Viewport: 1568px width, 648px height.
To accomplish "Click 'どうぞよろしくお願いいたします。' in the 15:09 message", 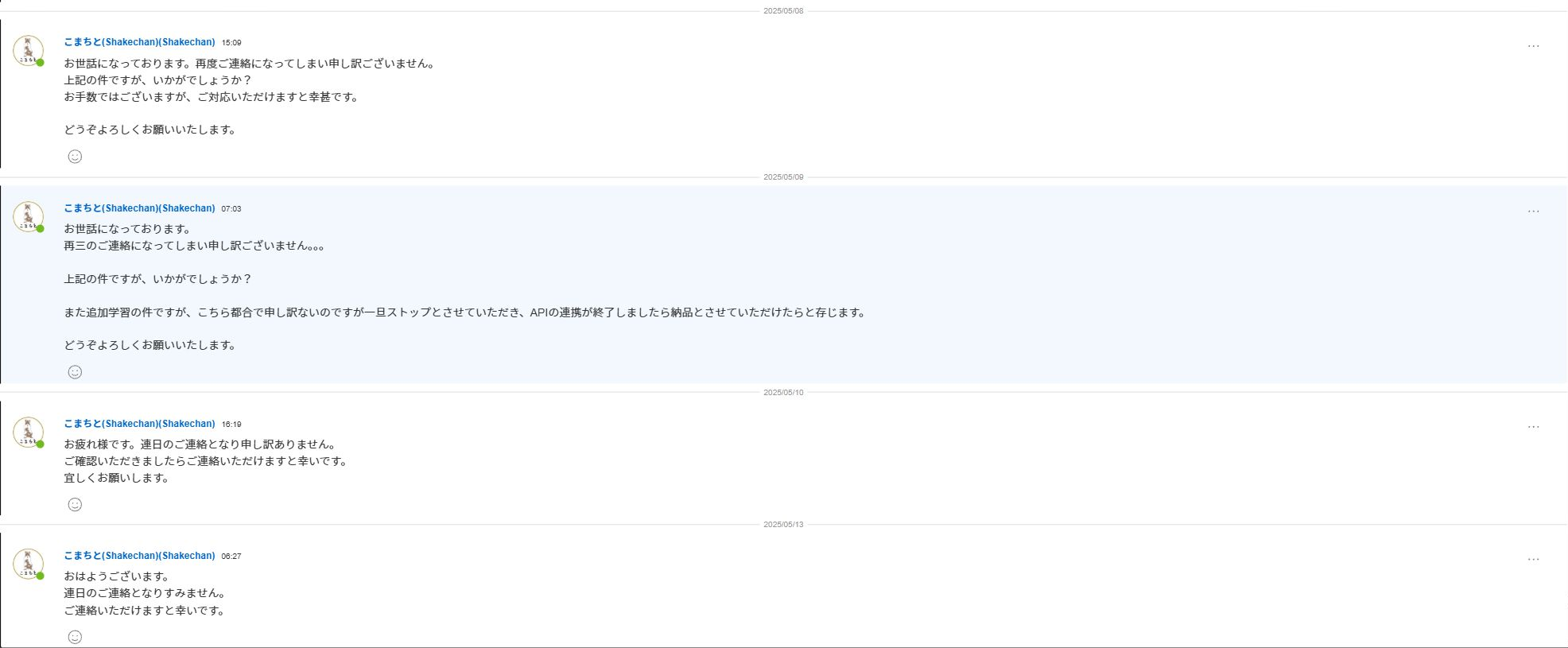I will click(150, 130).
